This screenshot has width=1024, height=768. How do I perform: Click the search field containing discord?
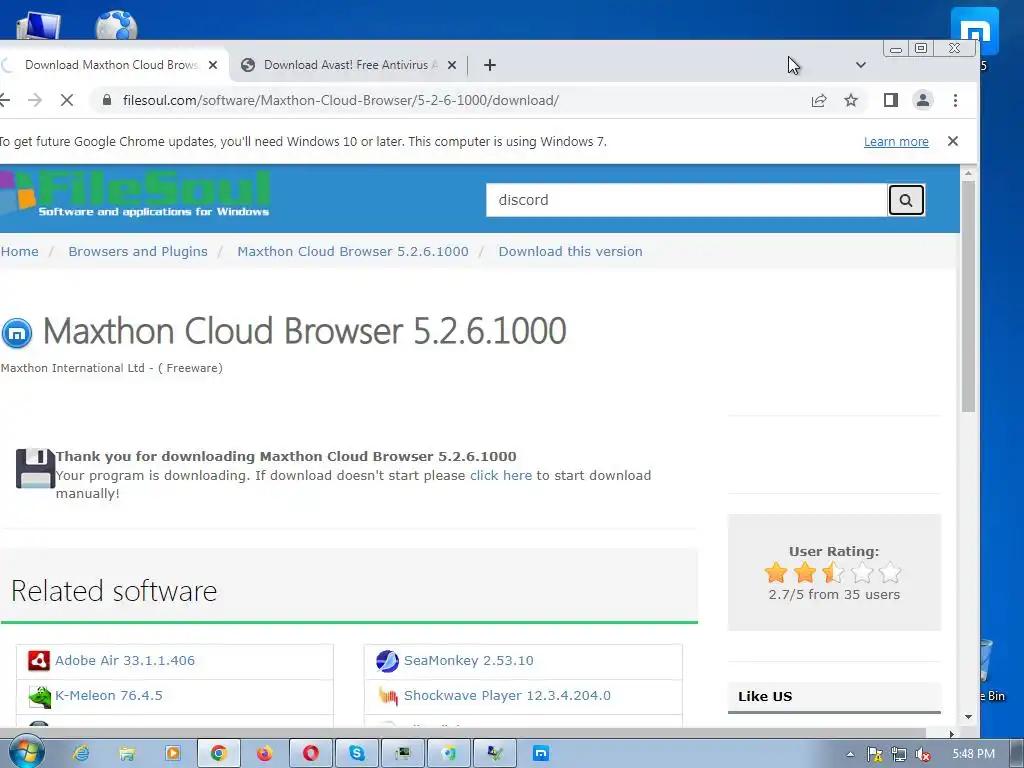click(x=686, y=200)
